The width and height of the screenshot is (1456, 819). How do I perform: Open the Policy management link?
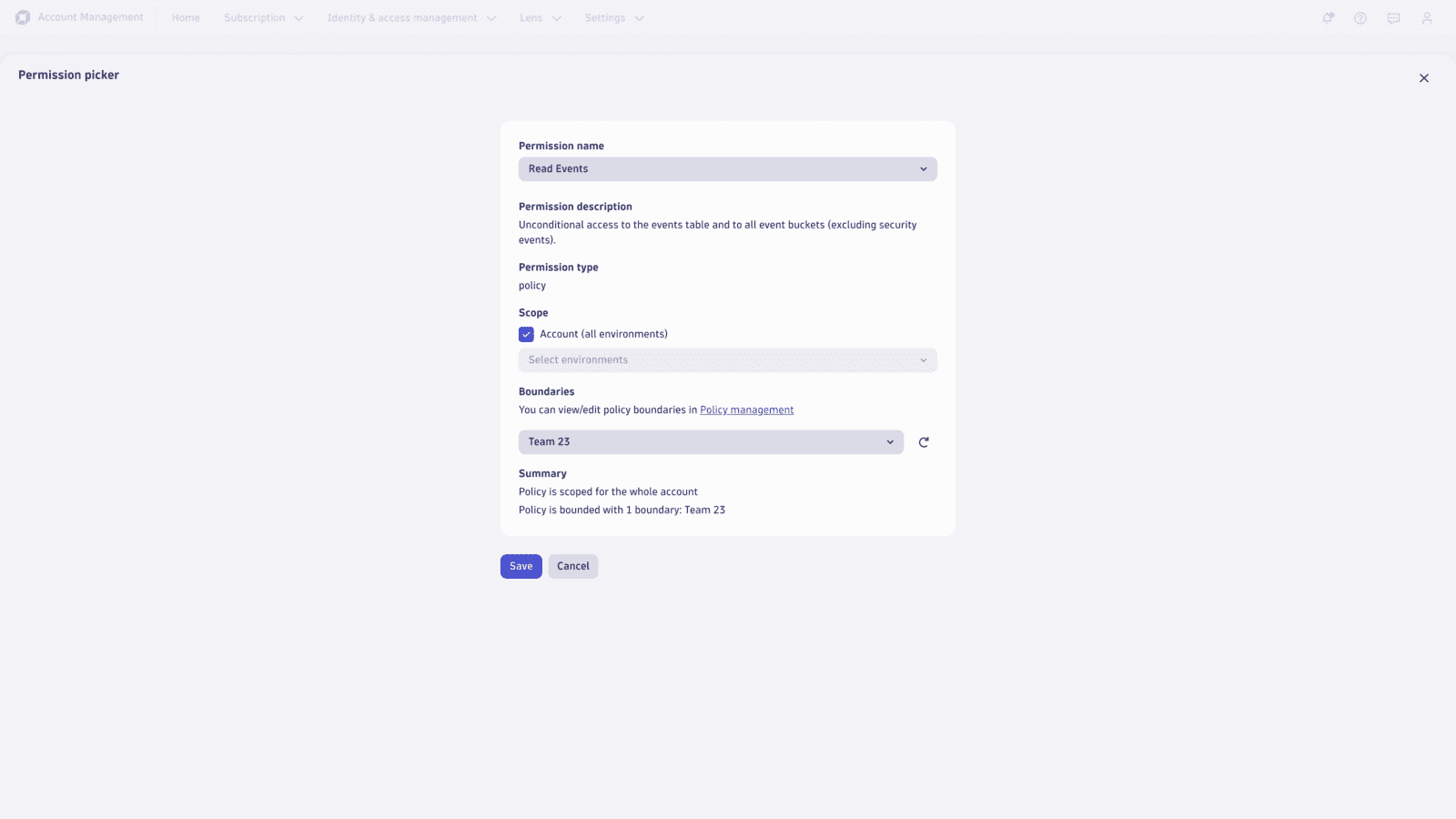[x=746, y=409]
